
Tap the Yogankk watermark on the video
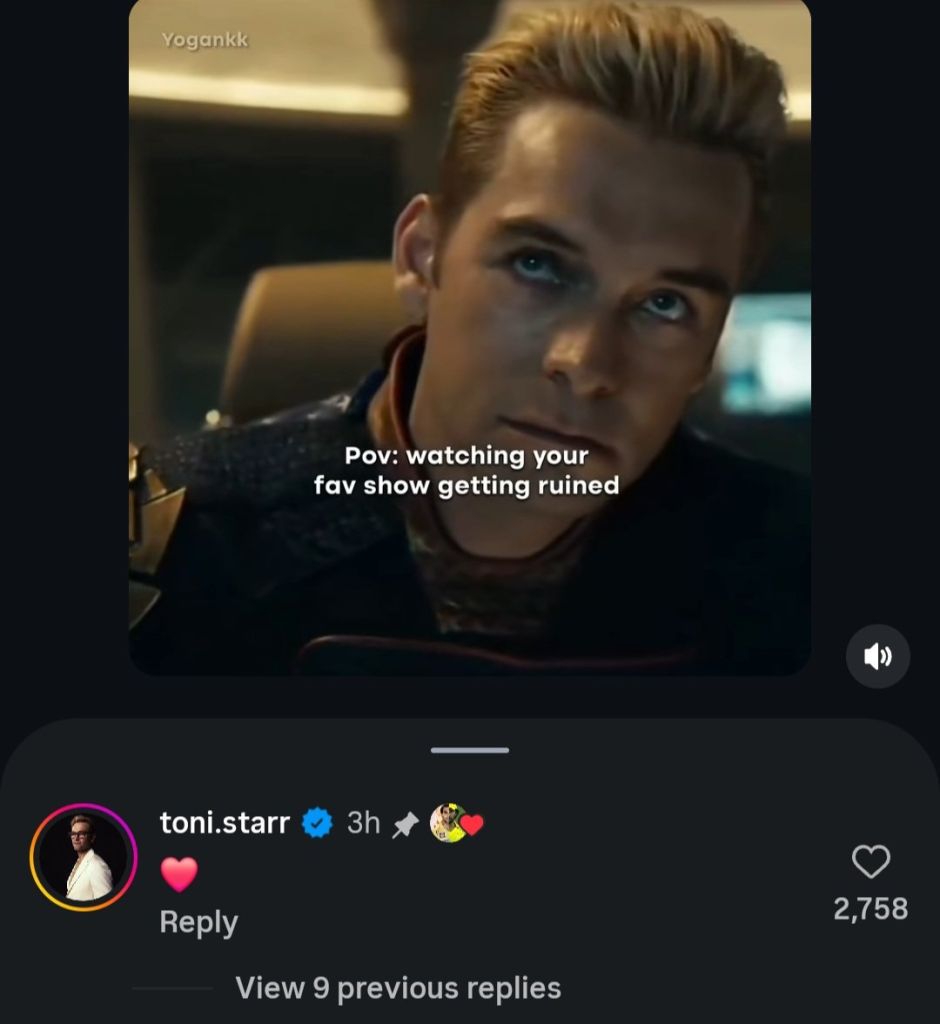205,40
